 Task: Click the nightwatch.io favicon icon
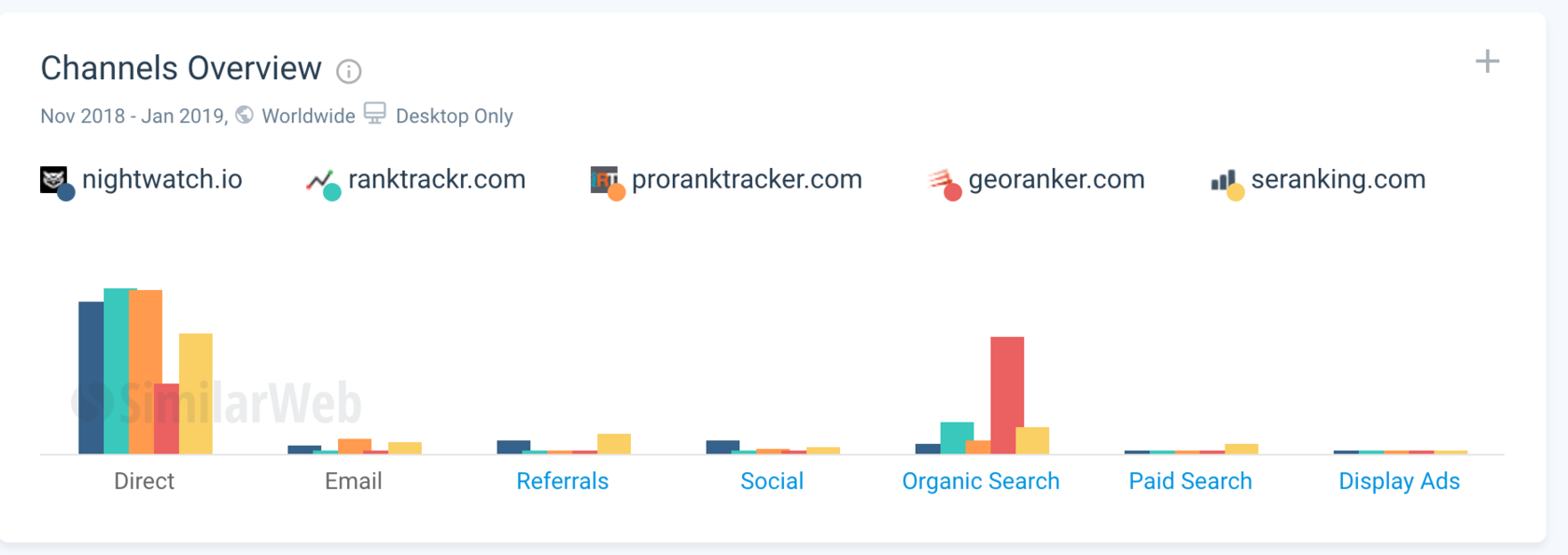click(54, 179)
